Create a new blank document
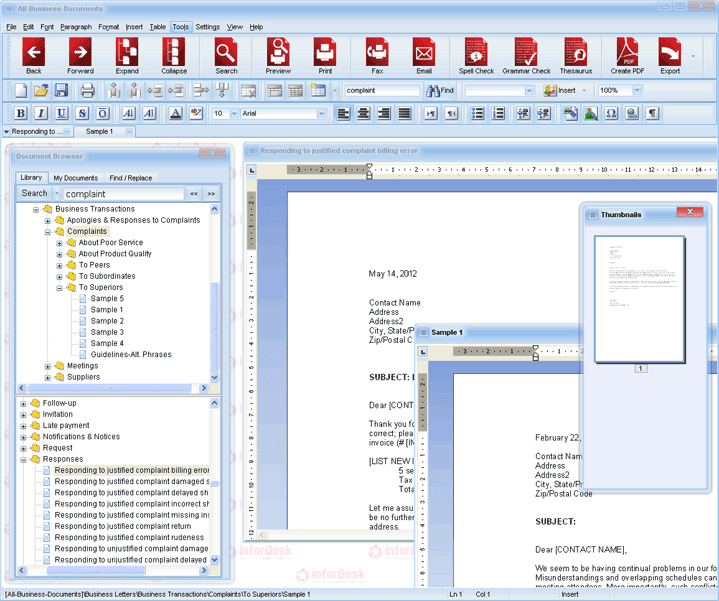The width and height of the screenshot is (719, 601). click(x=21, y=90)
